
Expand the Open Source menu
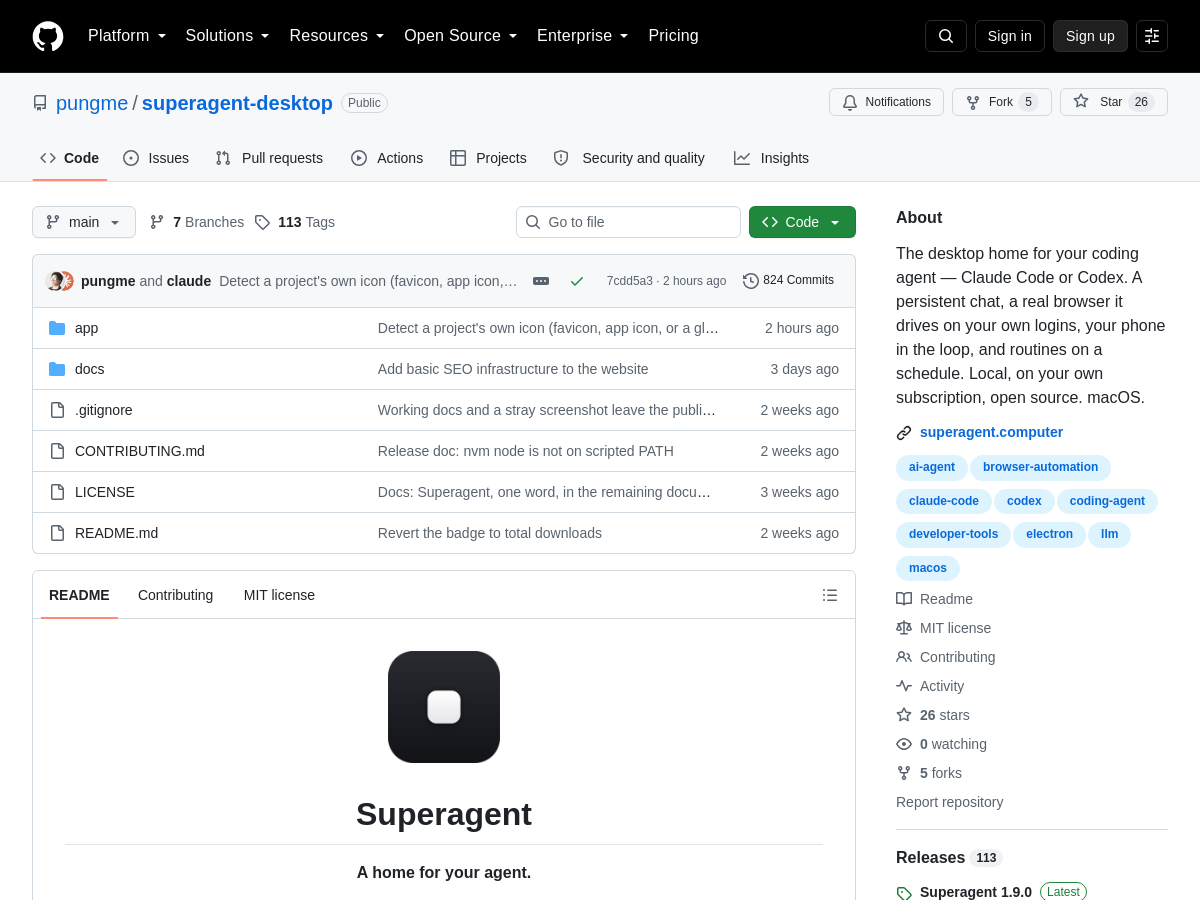tap(461, 36)
